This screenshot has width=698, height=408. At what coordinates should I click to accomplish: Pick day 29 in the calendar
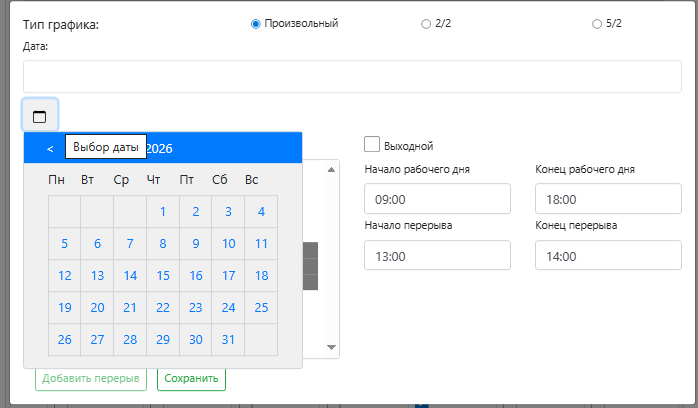[163, 339]
